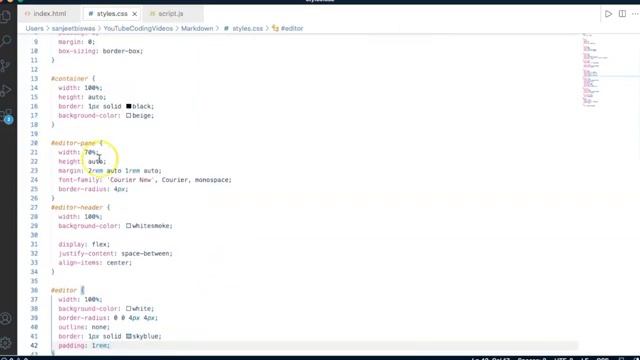640x360 pixels.
Task: Open the whitesmoke color swatch on line 29
Action: pos(129,226)
